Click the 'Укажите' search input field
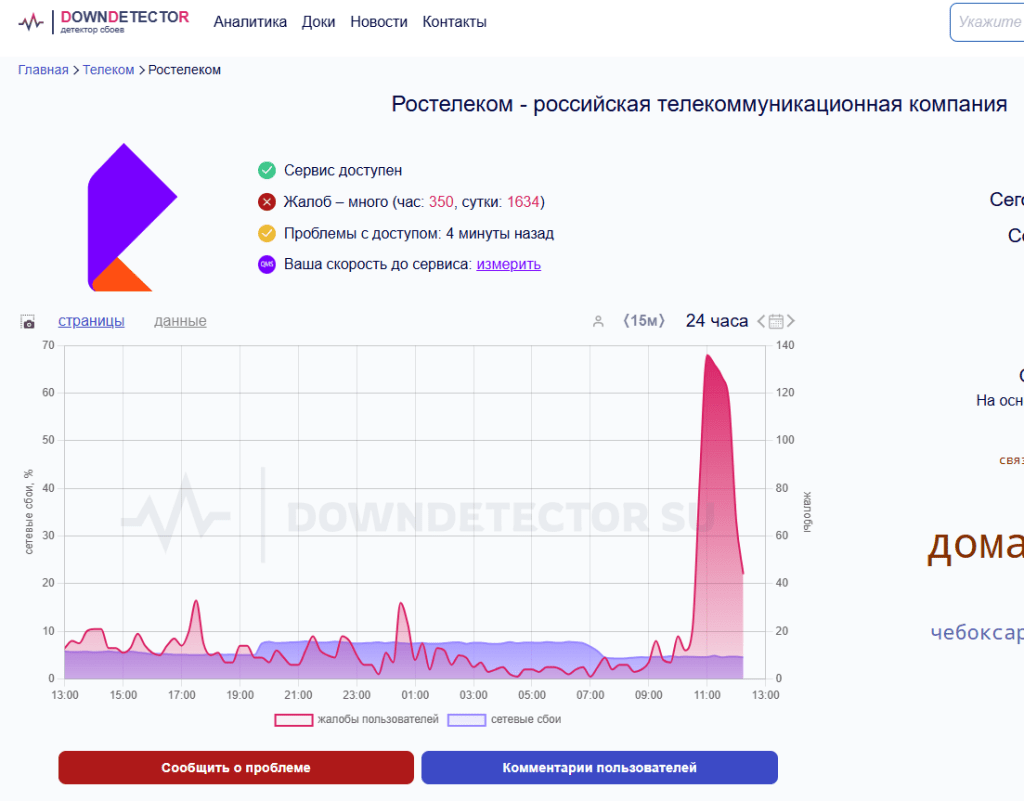 [x=987, y=22]
